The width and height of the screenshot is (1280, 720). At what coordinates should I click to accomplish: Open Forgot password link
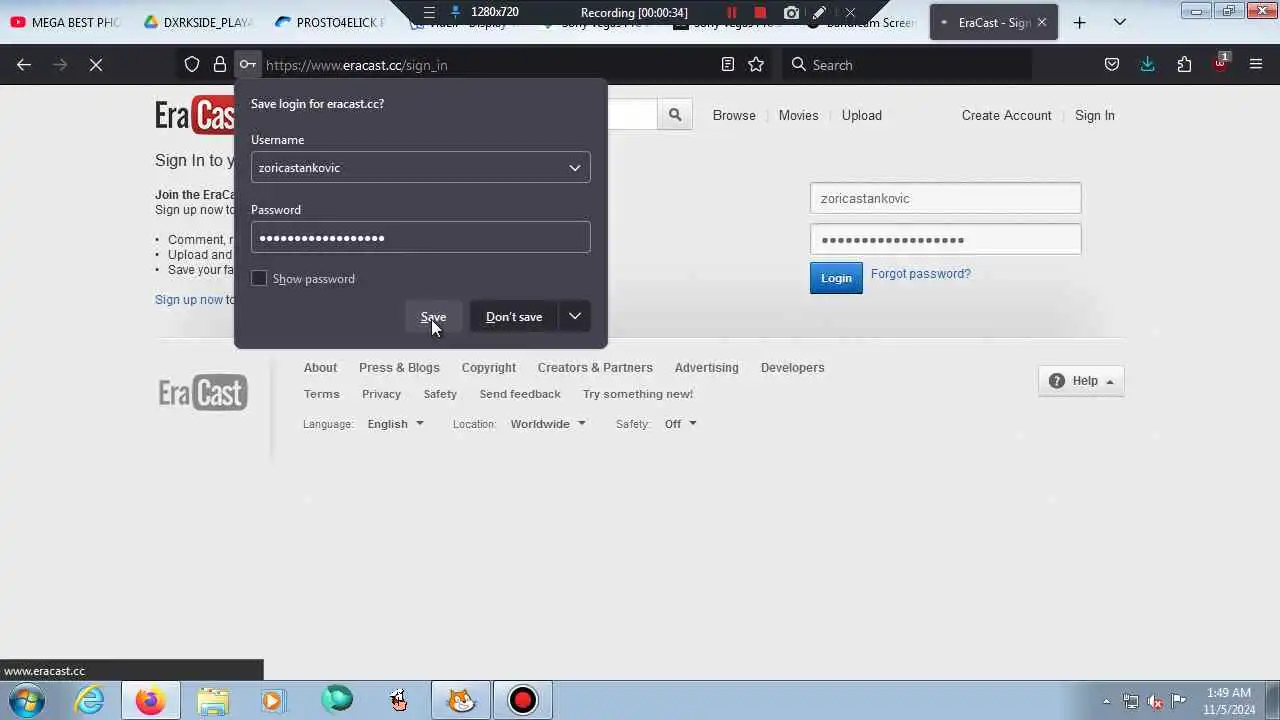920,274
